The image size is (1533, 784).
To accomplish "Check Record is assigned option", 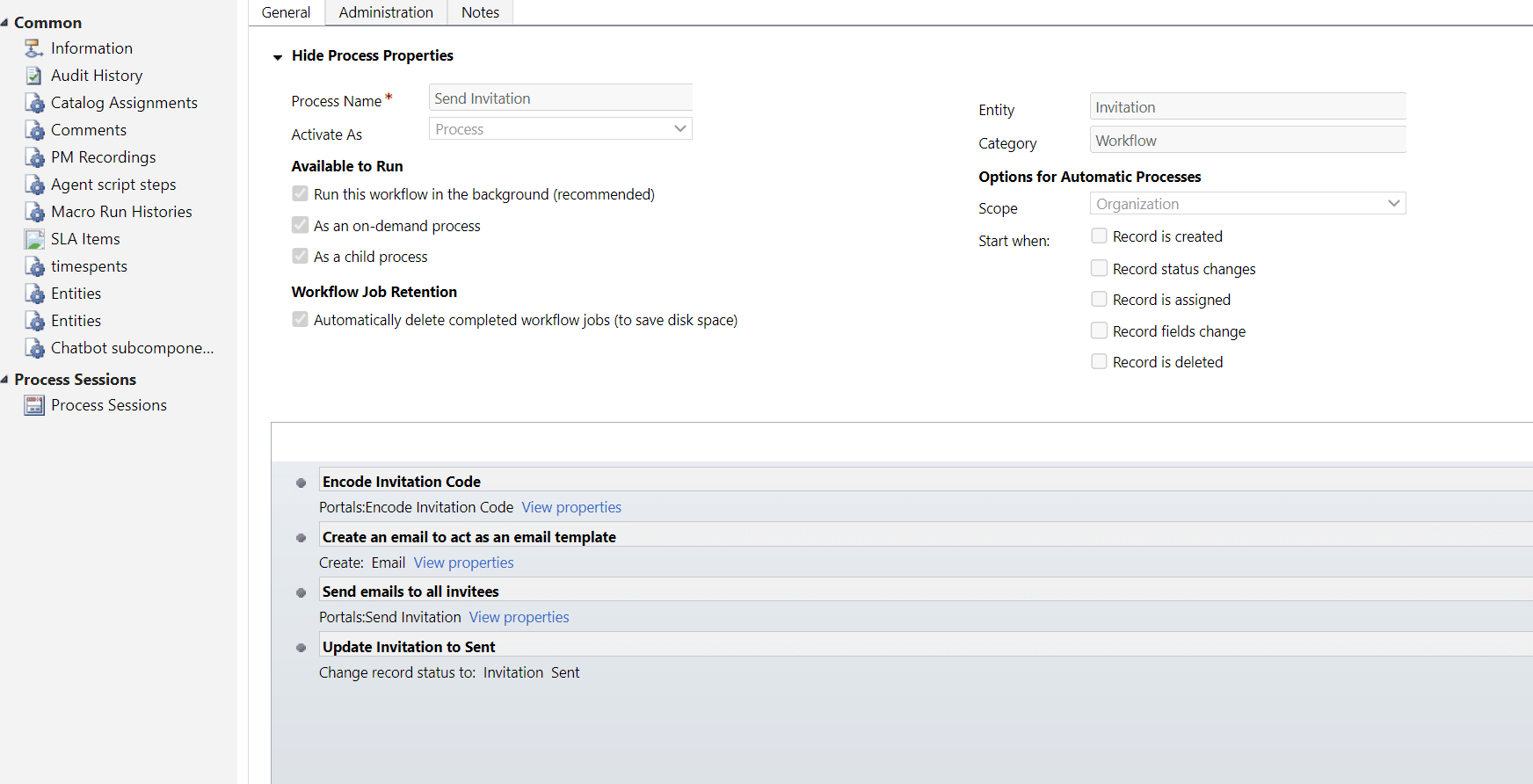I will coord(1099,299).
